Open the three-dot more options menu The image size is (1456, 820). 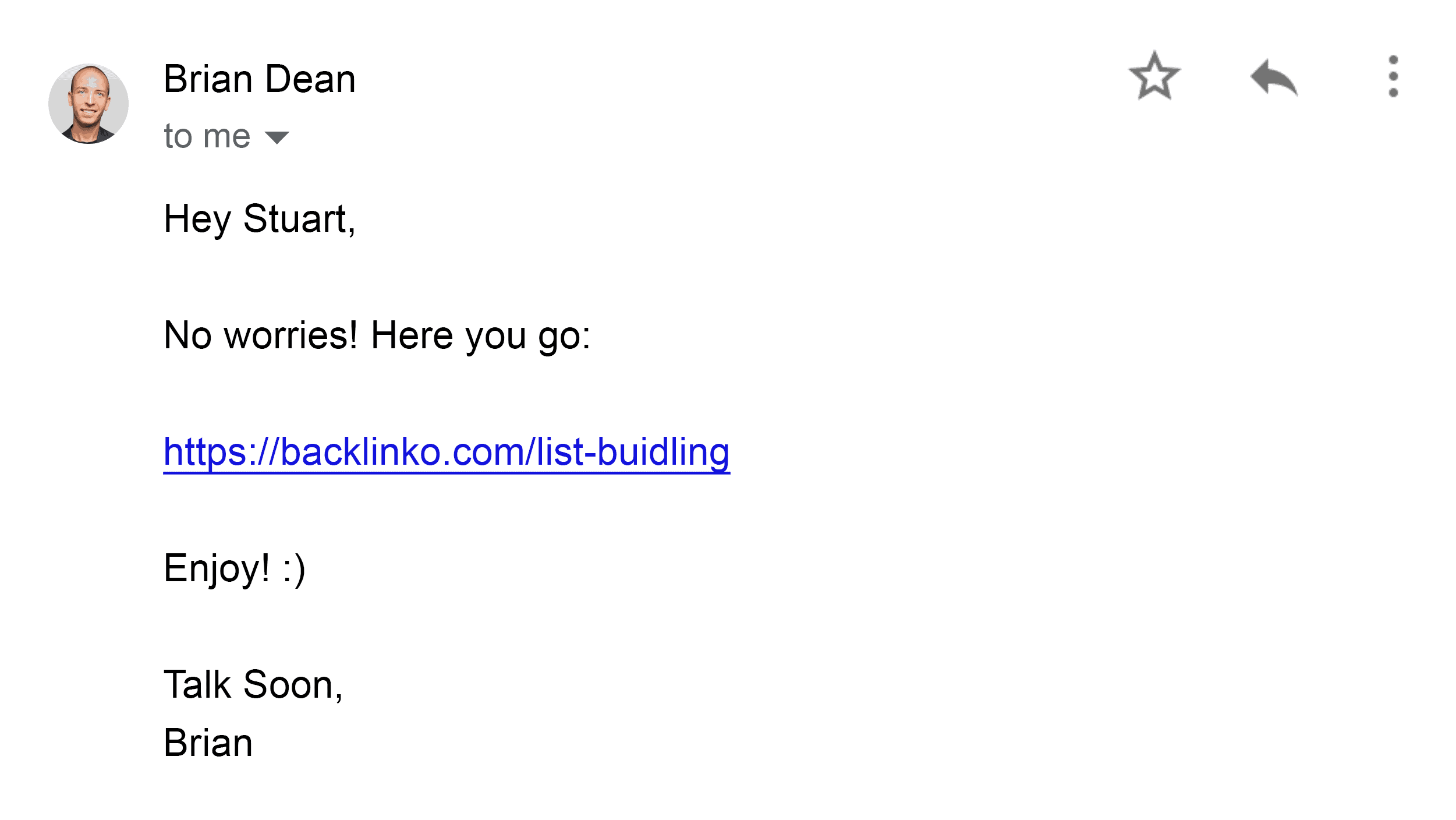click(1393, 76)
